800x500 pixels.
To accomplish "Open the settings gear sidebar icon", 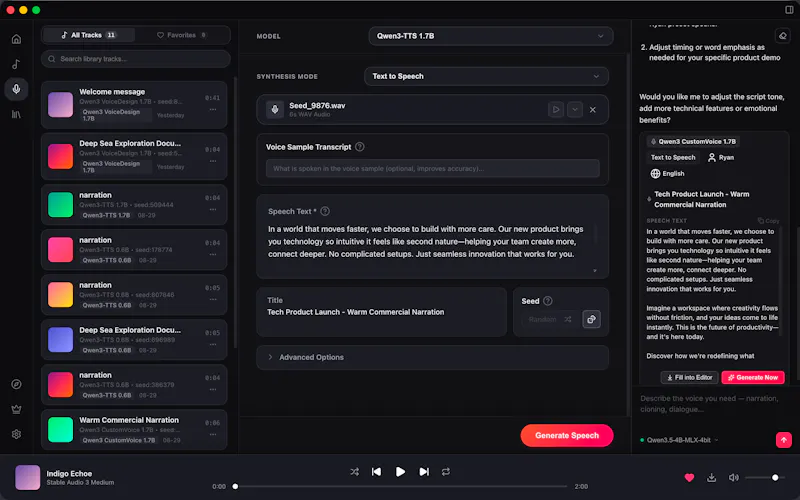I will 16,434.
